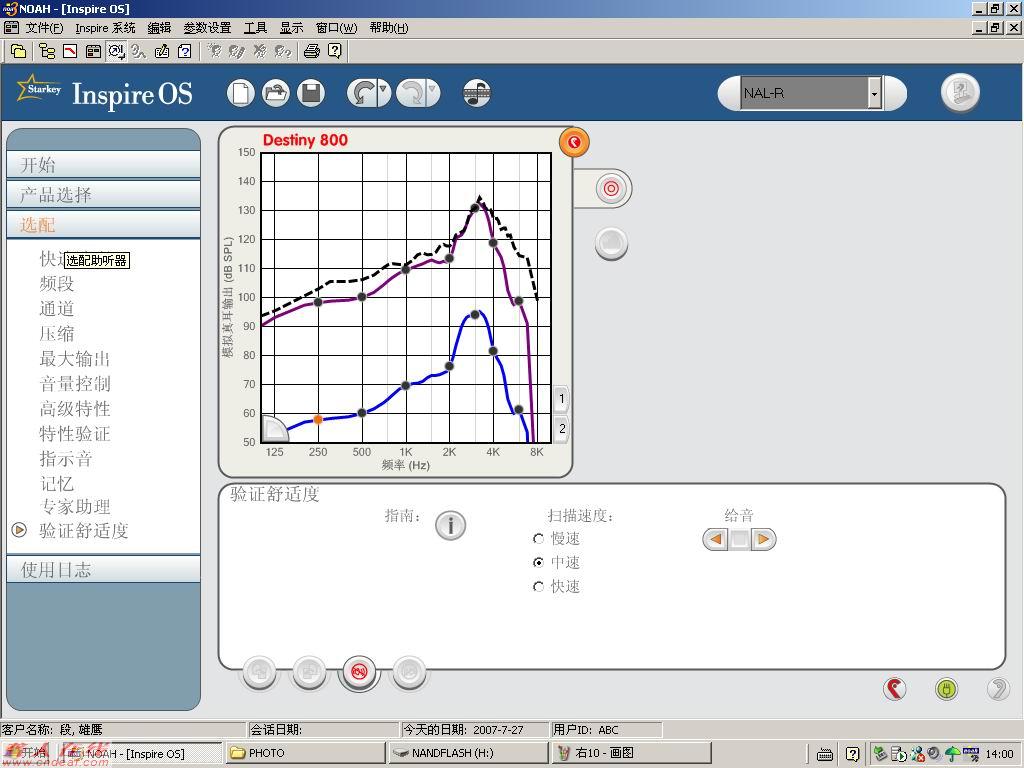Click the grey ear icon at bottom right

(x=998, y=688)
